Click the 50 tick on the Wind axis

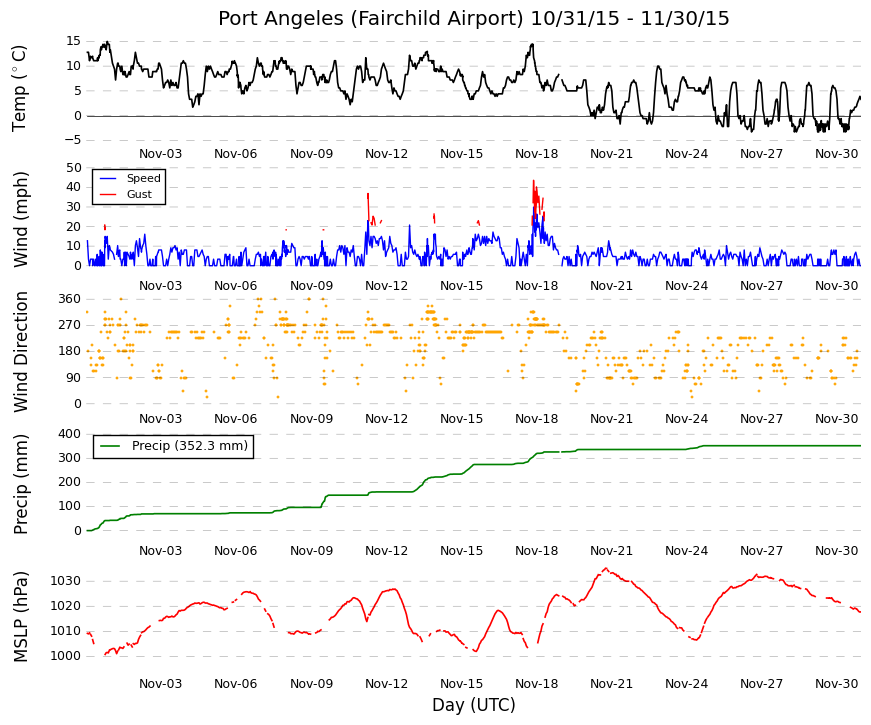click(73, 168)
